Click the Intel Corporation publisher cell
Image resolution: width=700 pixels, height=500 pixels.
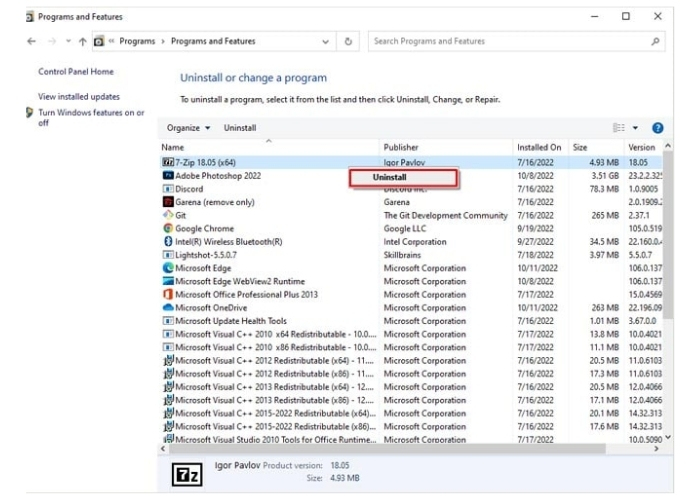tap(415, 242)
